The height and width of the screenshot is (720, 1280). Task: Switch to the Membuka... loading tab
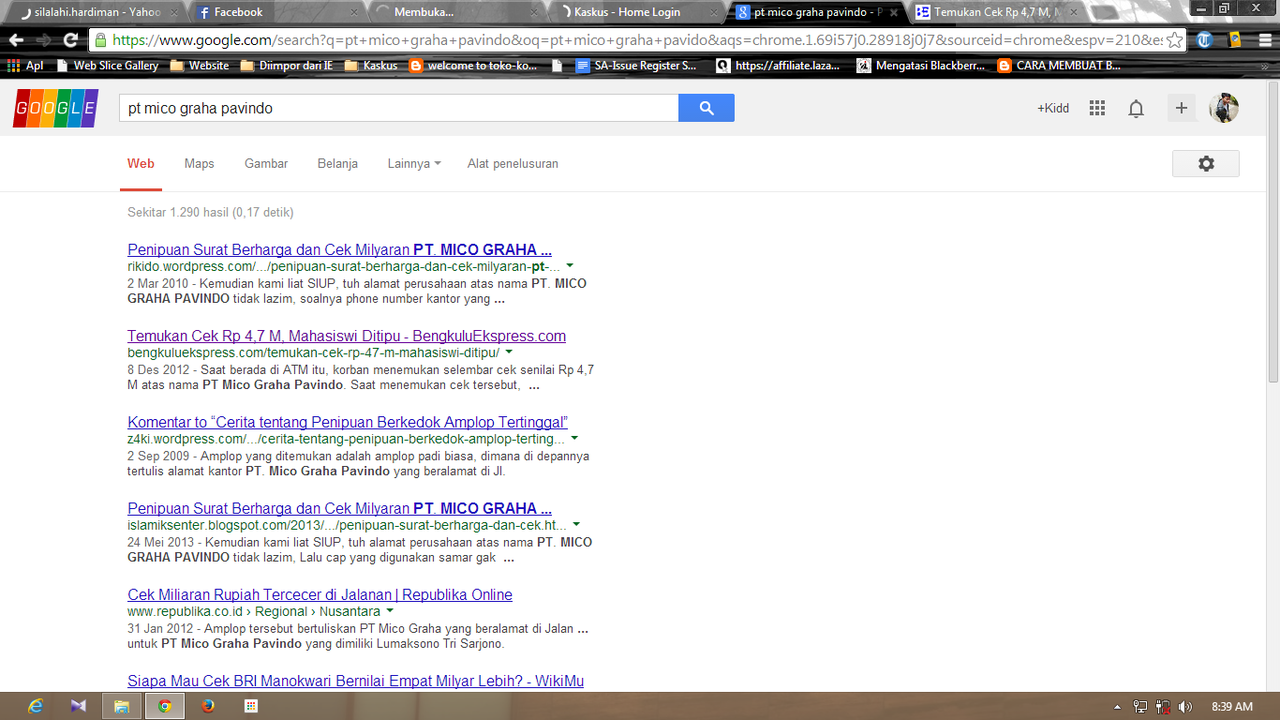455,12
